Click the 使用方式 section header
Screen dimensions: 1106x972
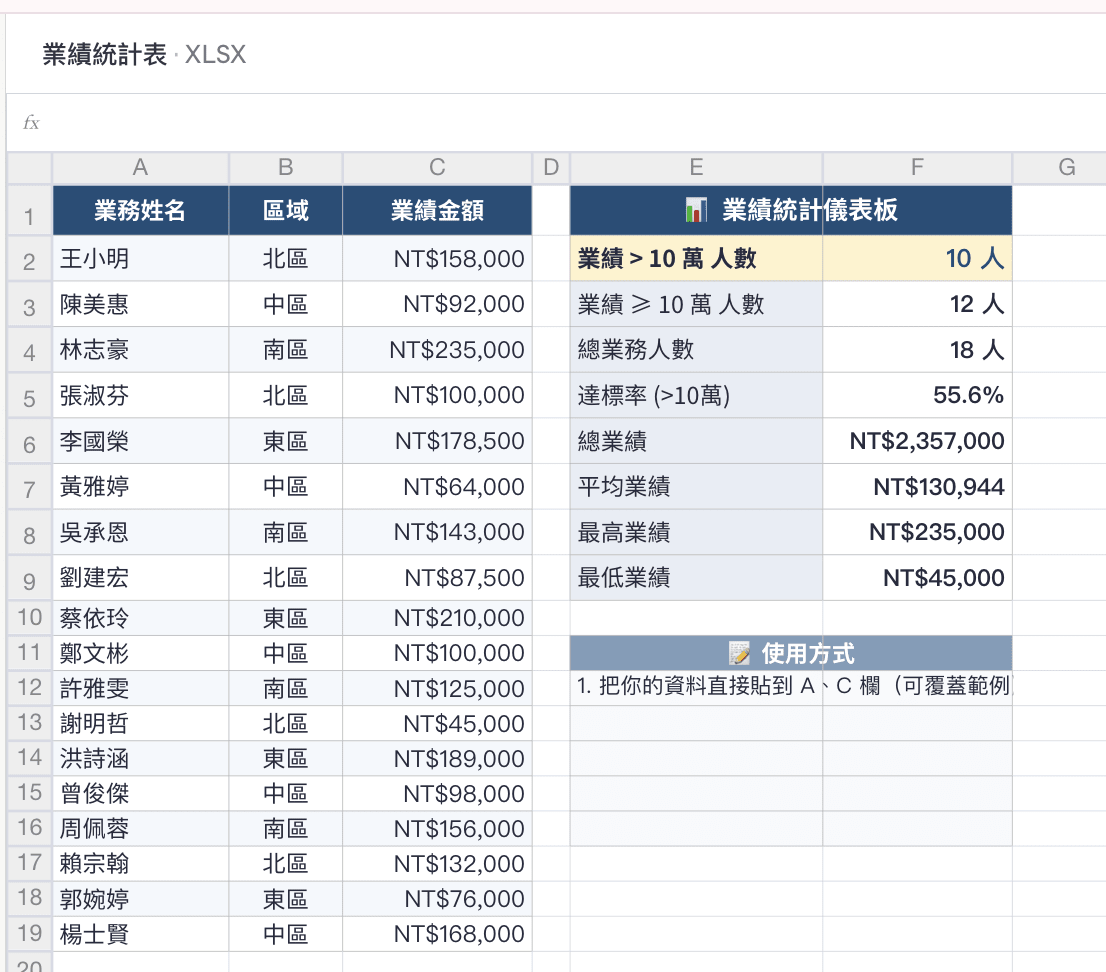(791, 653)
